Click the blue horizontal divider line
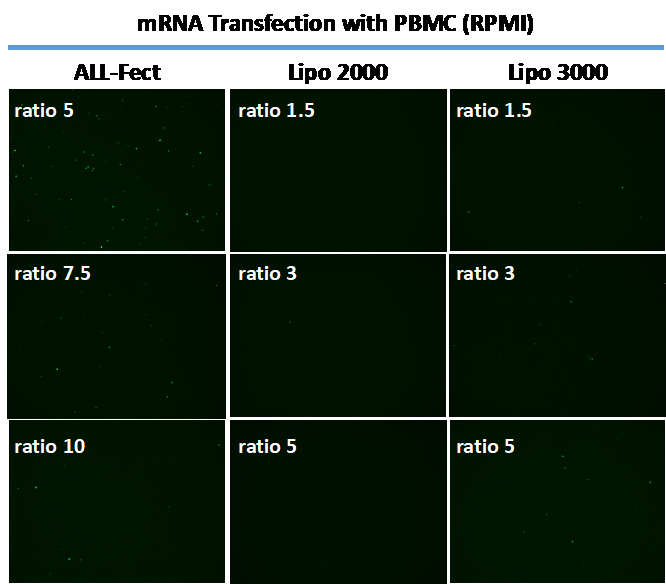Screen dimensions: 666x584 [x=335, y=47]
